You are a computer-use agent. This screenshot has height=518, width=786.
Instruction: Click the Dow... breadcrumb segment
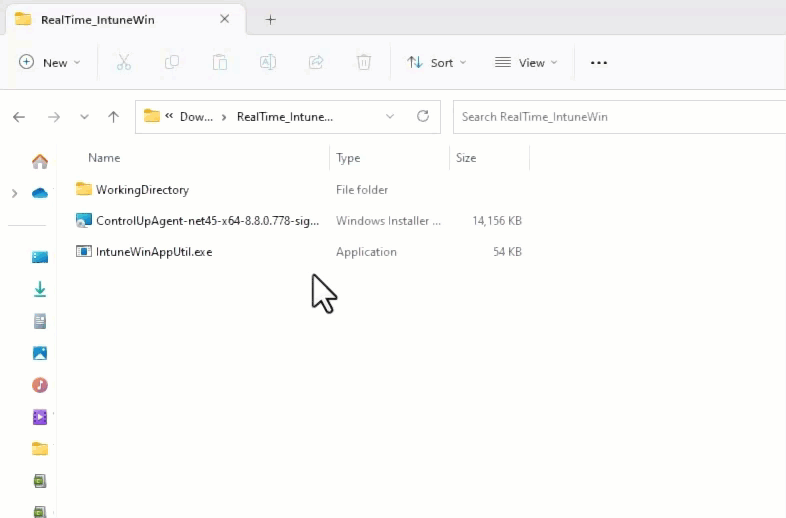pos(196,117)
